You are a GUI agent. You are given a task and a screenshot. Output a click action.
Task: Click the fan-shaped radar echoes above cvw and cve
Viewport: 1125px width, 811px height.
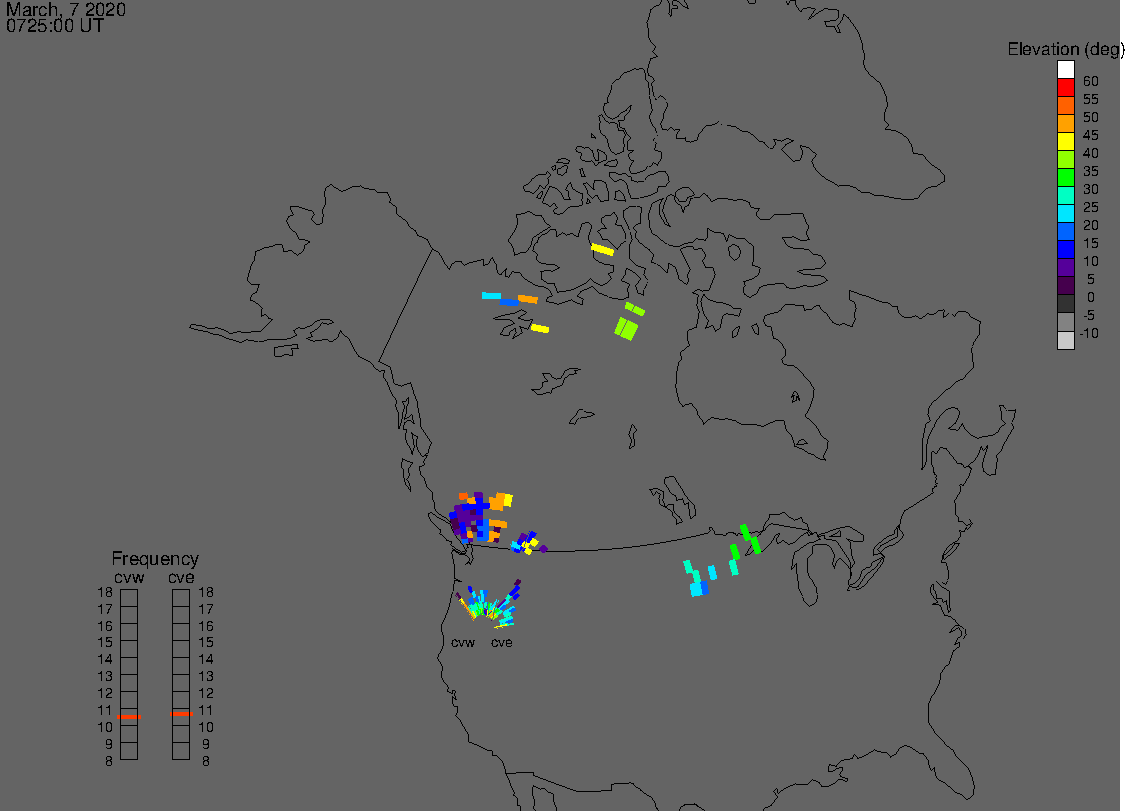pyautogui.click(x=489, y=604)
